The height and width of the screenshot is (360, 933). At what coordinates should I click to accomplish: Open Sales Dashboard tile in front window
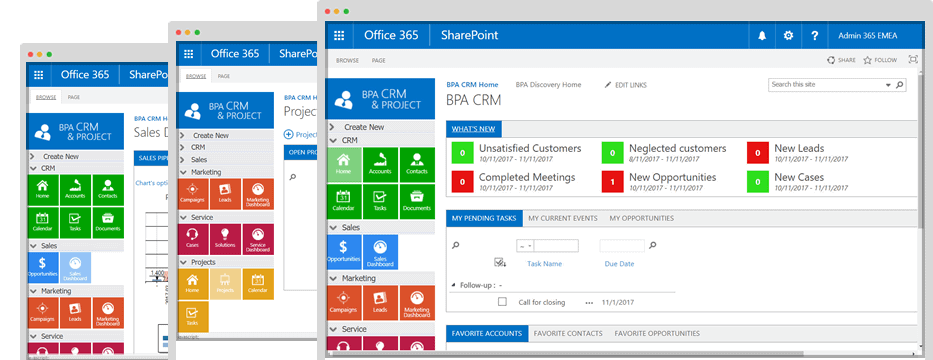click(380, 252)
